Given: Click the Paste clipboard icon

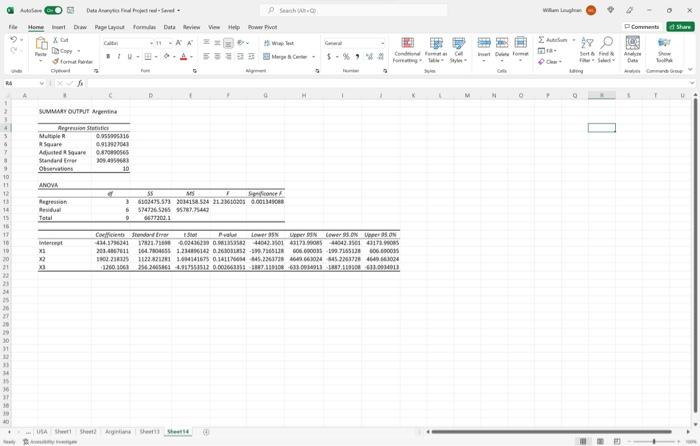Looking at the screenshot, I should [x=41, y=44].
